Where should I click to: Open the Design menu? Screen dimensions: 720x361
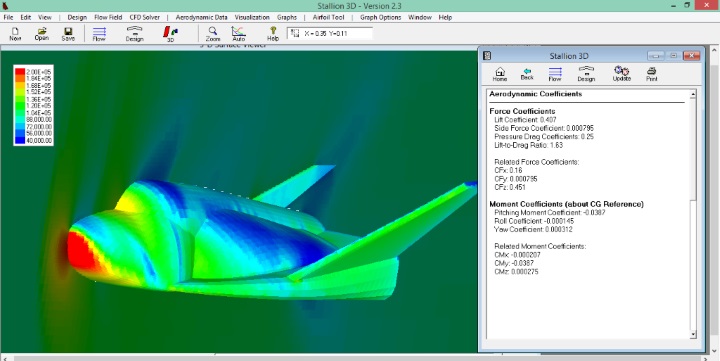(x=77, y=17)
